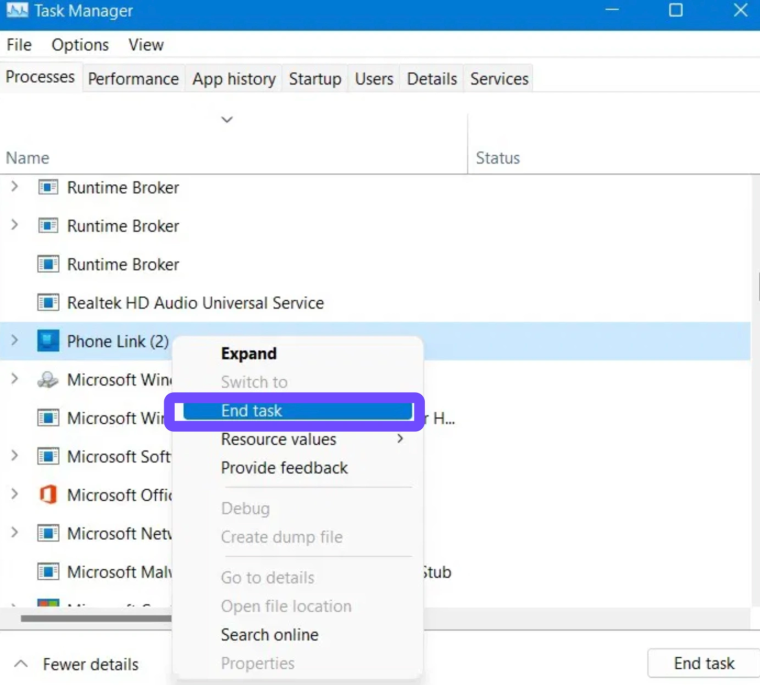The height and width of the screenshot is (685, 760).
Task: Click the Microsoft Network process icon
Action: pos(48,533)
